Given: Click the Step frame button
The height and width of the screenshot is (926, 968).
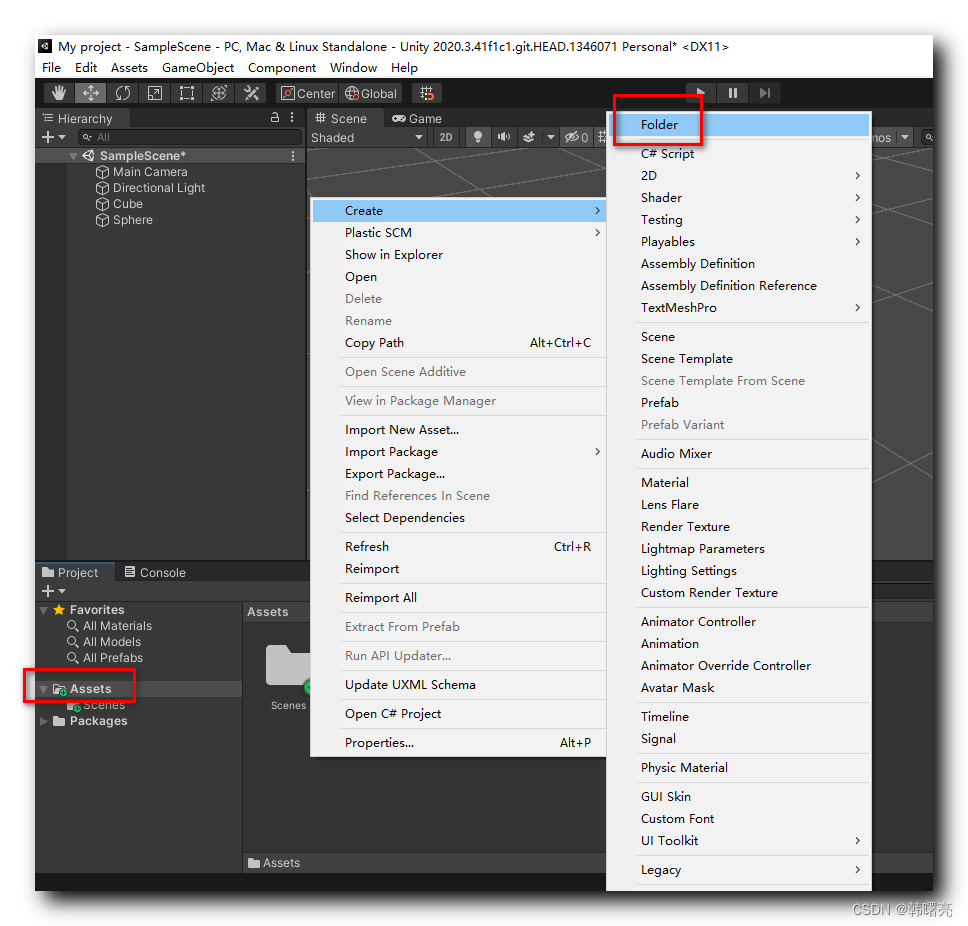Looking at the screenshot, I should tap(765, 93).
